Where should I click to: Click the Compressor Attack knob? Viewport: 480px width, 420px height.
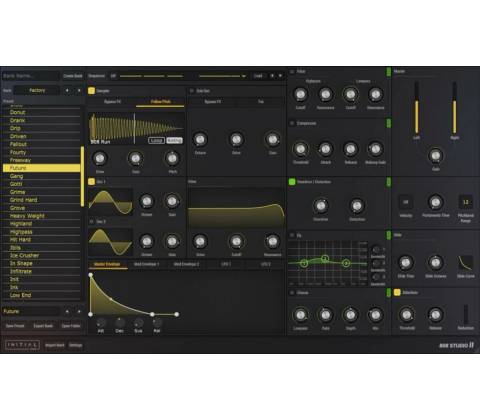(x=325, y=149)
